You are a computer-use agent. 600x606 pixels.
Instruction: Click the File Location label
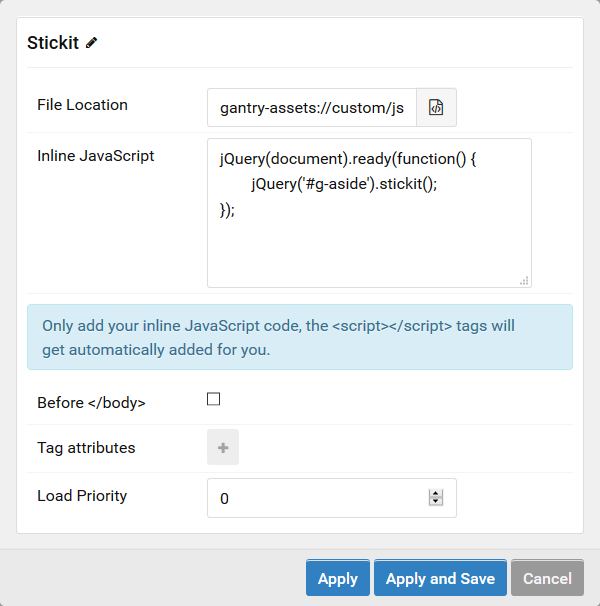click(x=82, y=105)
